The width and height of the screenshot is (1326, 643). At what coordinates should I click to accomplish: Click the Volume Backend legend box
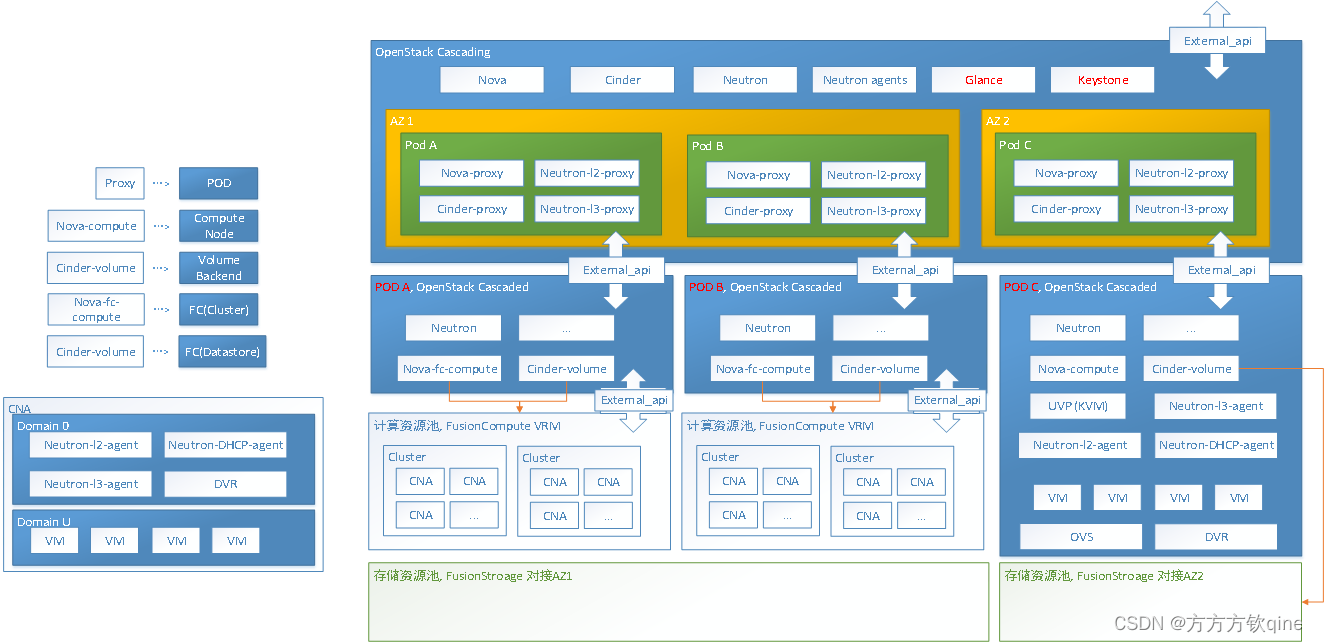click(219, 268)
